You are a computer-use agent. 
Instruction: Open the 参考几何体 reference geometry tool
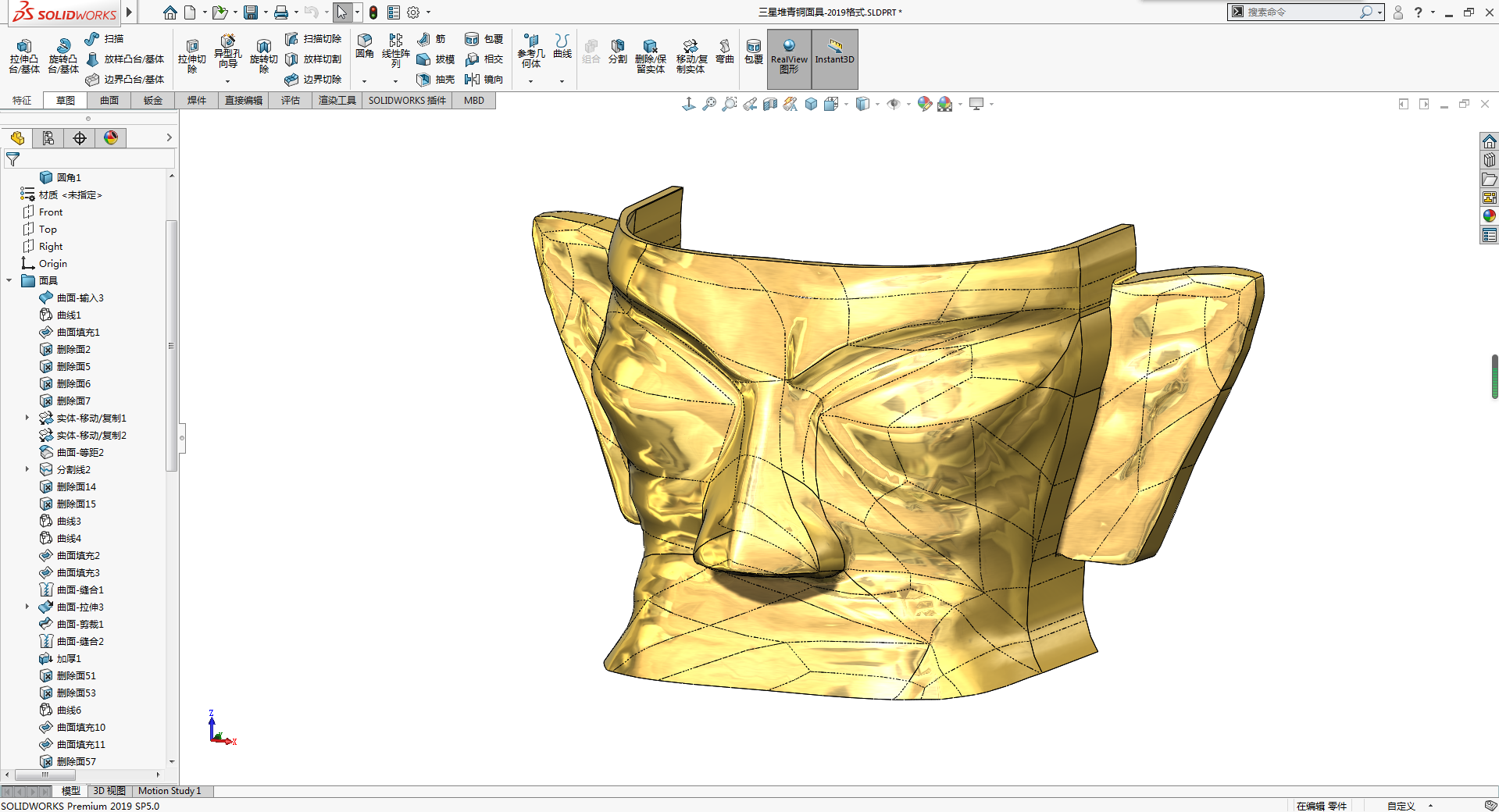(x=531, y=52)
